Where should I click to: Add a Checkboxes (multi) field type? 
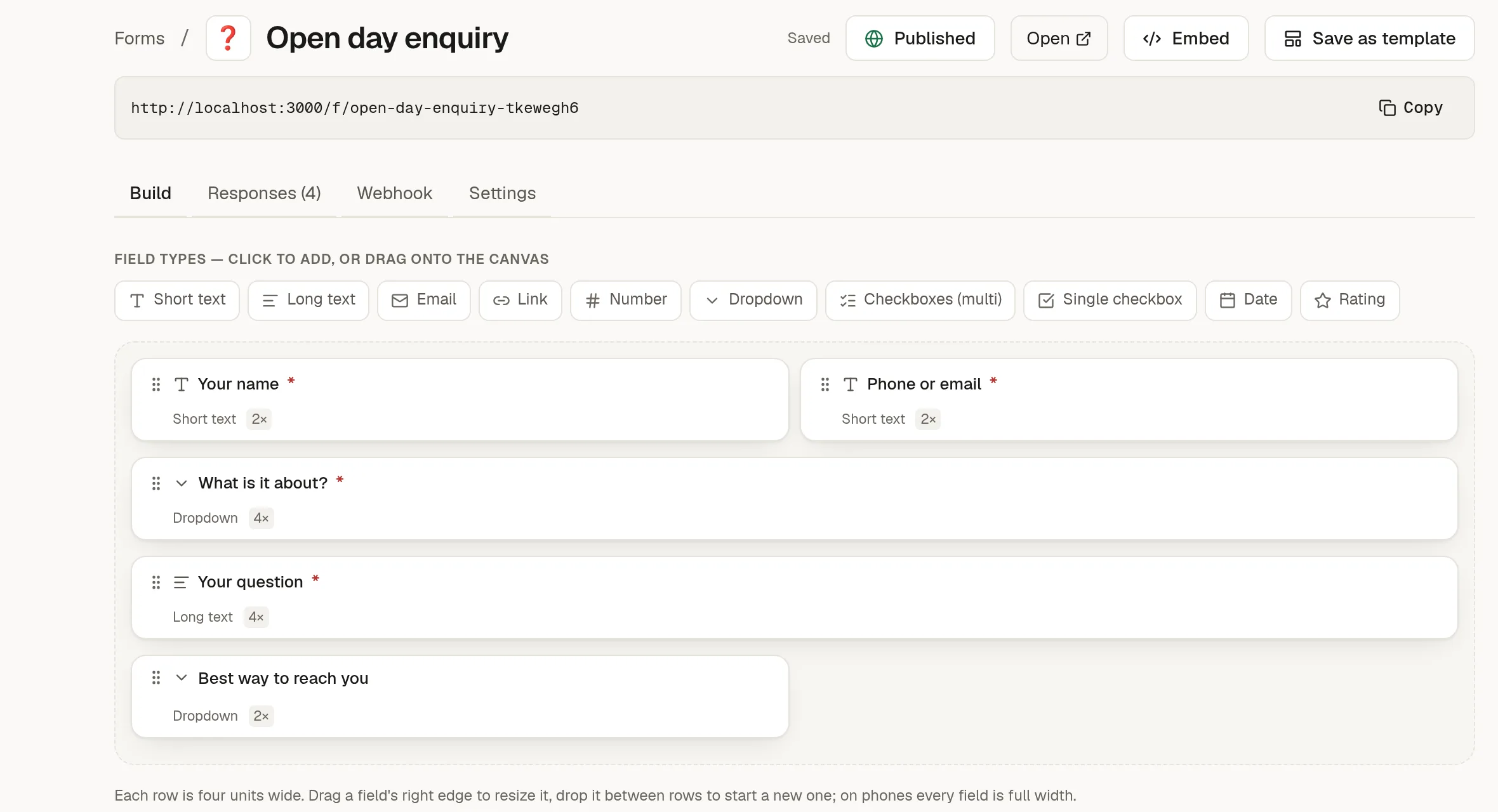click(920, 300)
